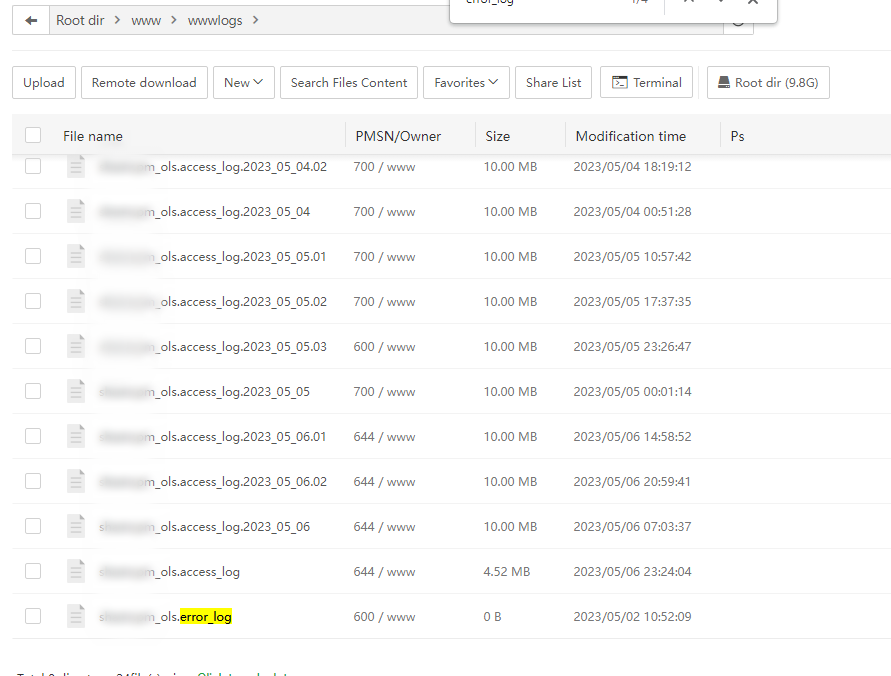The image size is (891, 676).
Task: Click permission '600 / www' of 05_05.03 row
Action: click(384, 347)
